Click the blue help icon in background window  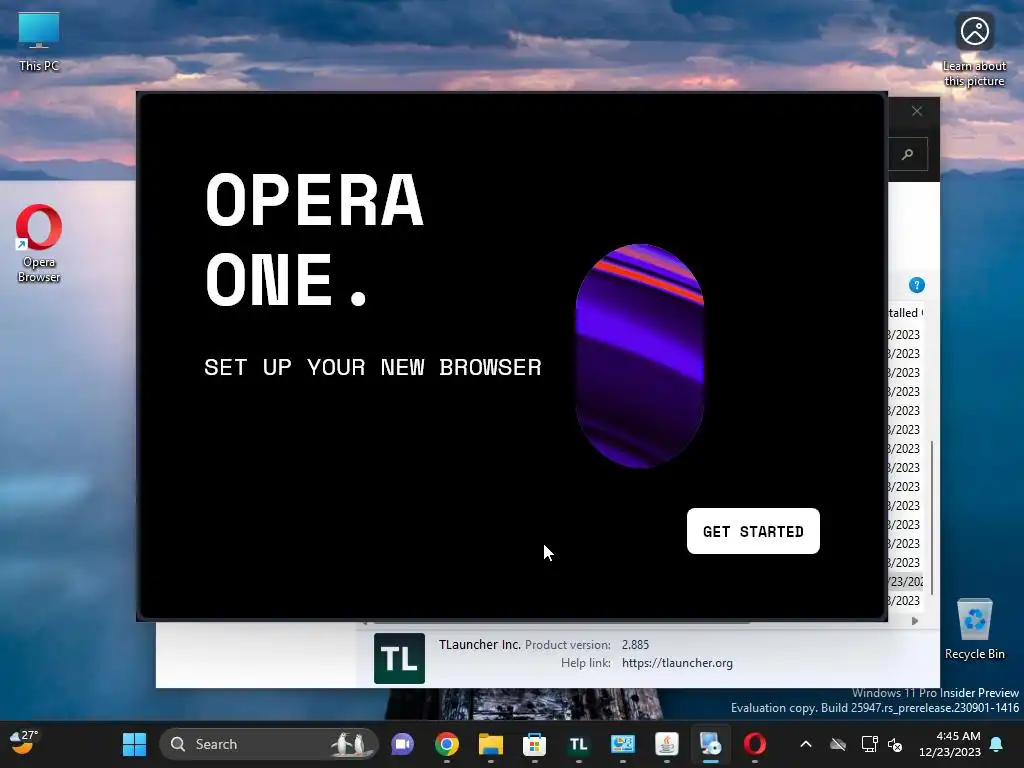tap(917, 285)
